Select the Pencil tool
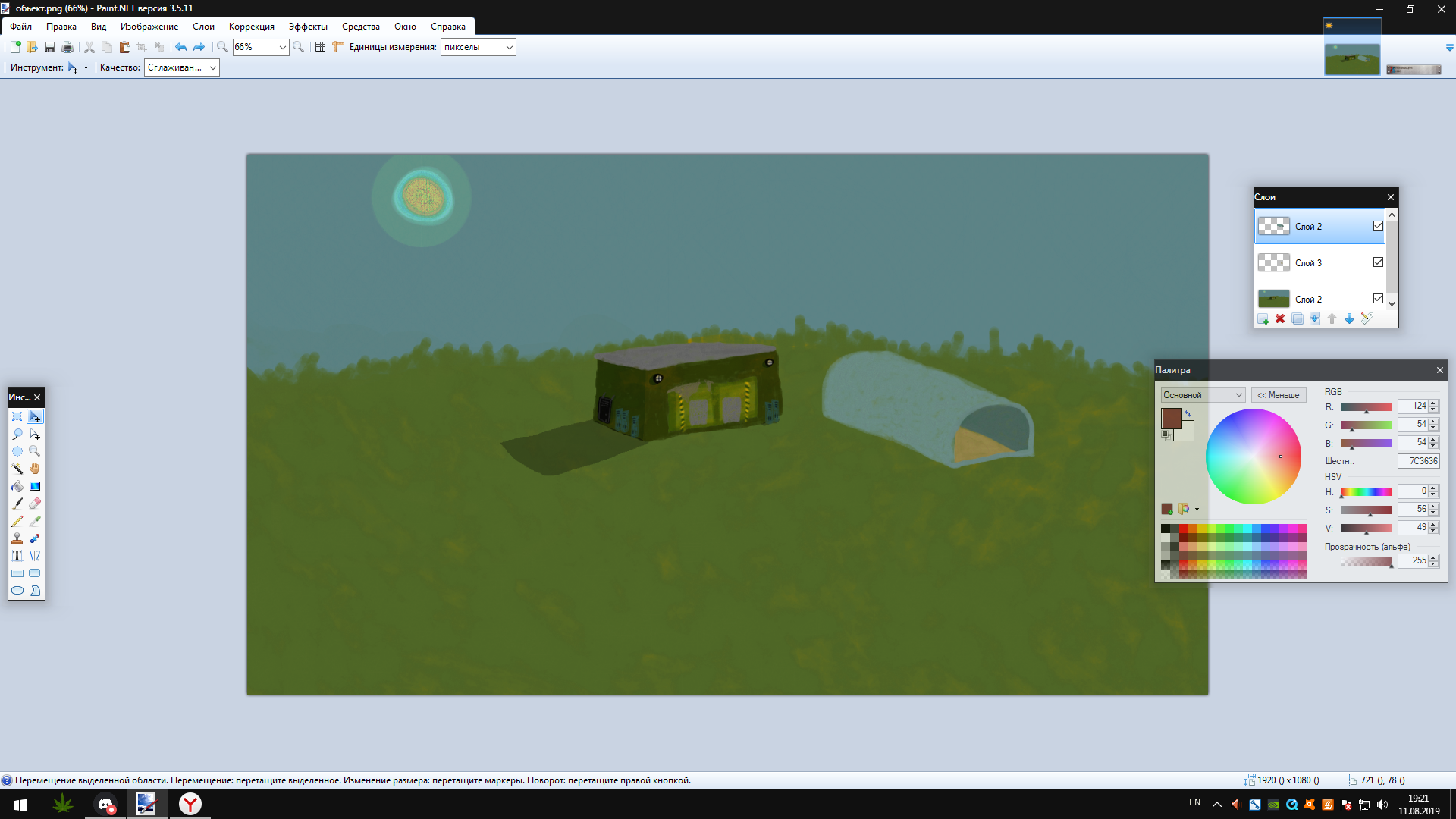 [17, 521]
